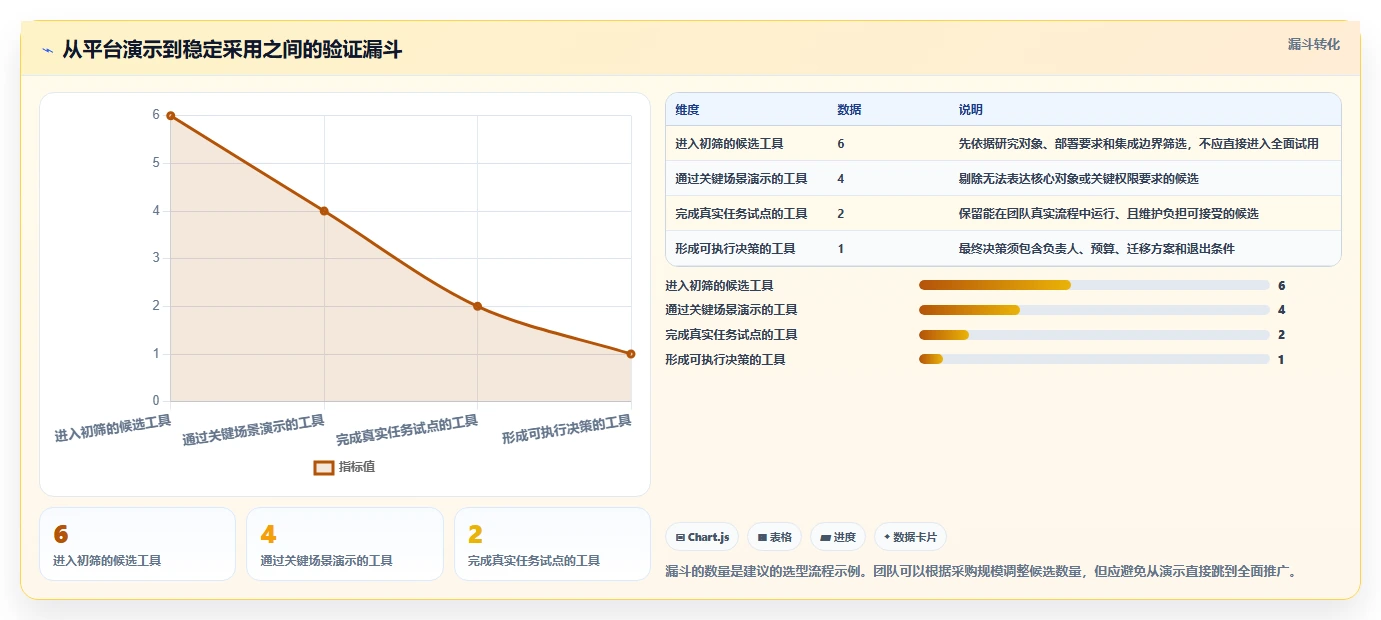Click the sparkle icon inside the 数据卡片 chip
The height and width of the screenshot is (620, 1381).
[x=887, y=537]
